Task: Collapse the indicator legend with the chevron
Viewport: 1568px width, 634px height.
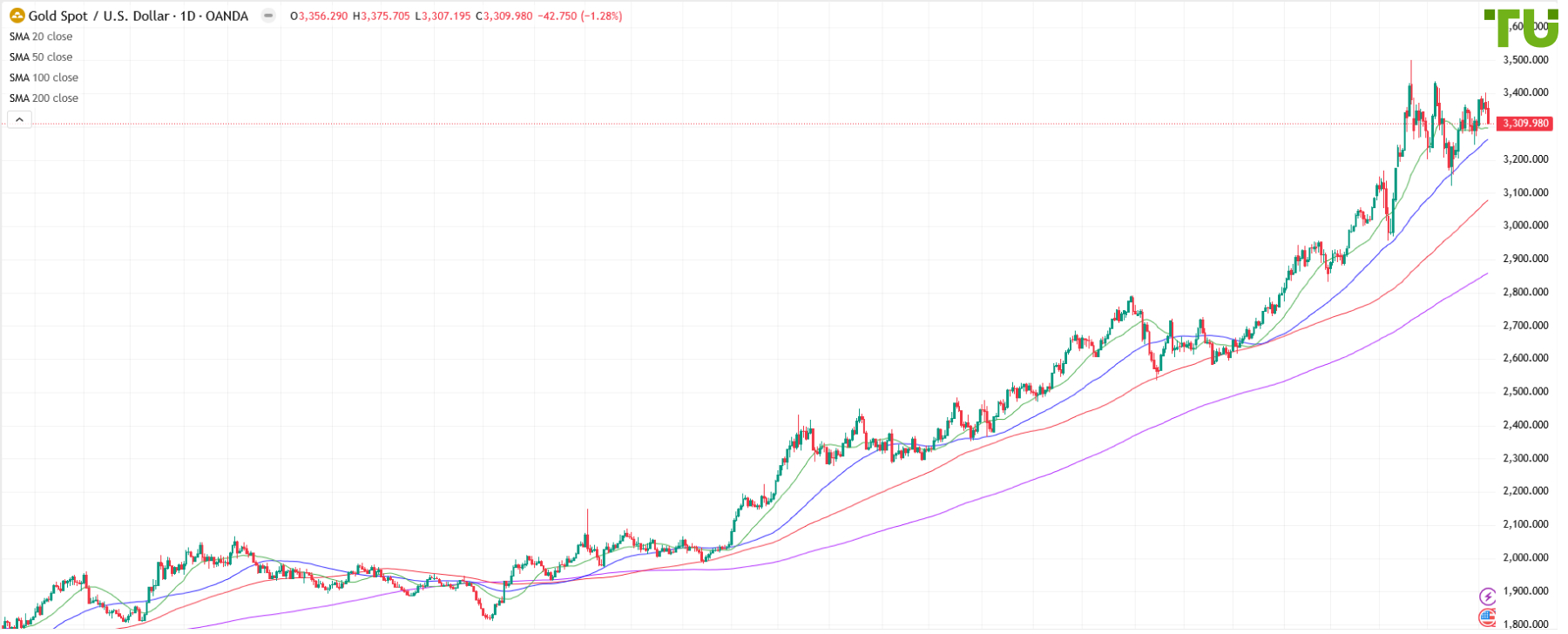Action: [x=19, y=120]
